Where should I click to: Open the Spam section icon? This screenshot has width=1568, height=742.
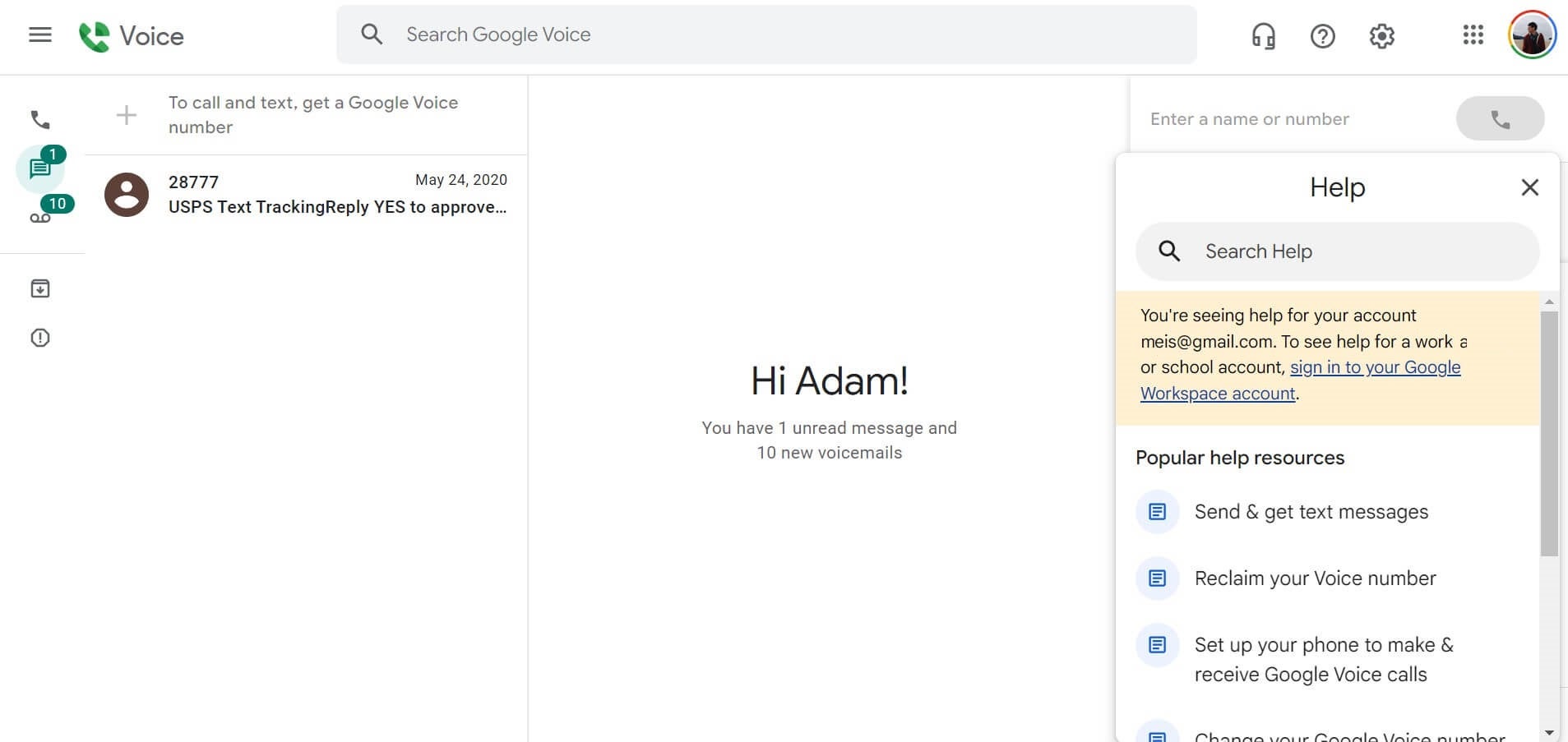(40, 338)
